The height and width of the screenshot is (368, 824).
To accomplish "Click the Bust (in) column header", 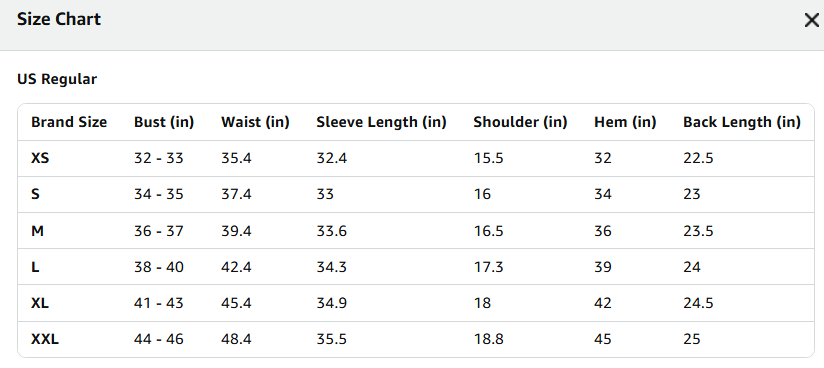I will [164, 122].
